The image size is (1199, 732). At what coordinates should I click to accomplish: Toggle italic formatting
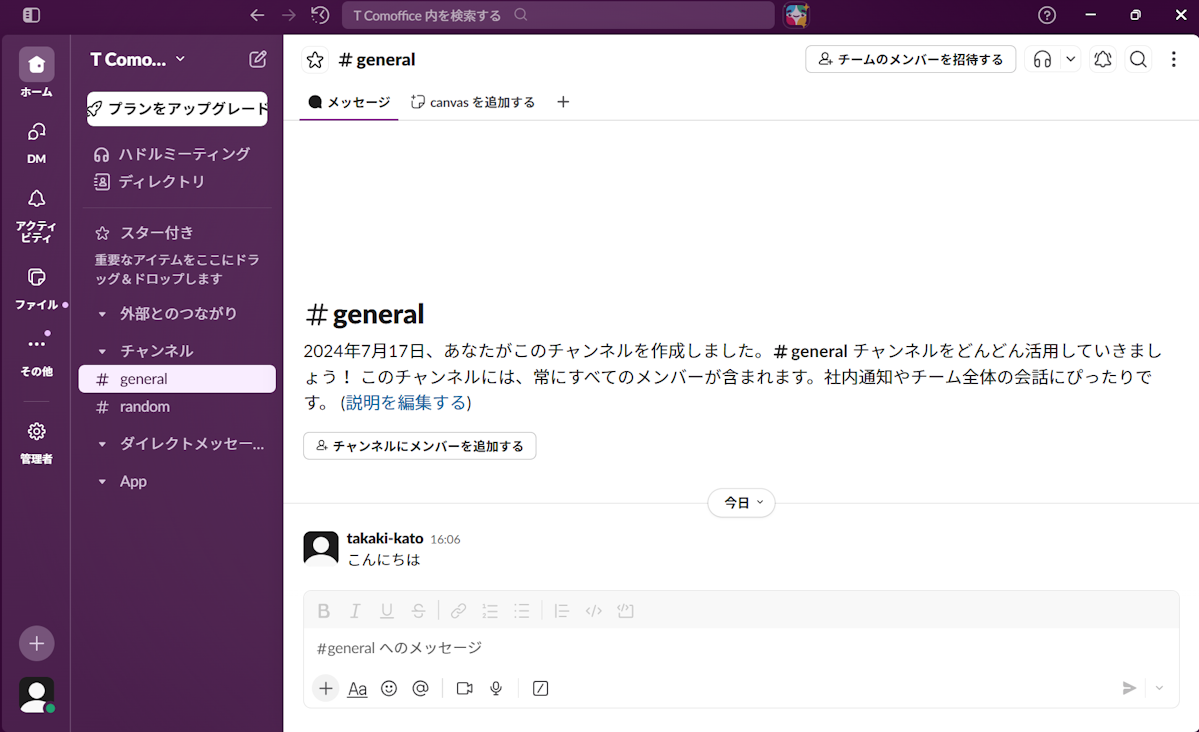(x=355, y=610)
